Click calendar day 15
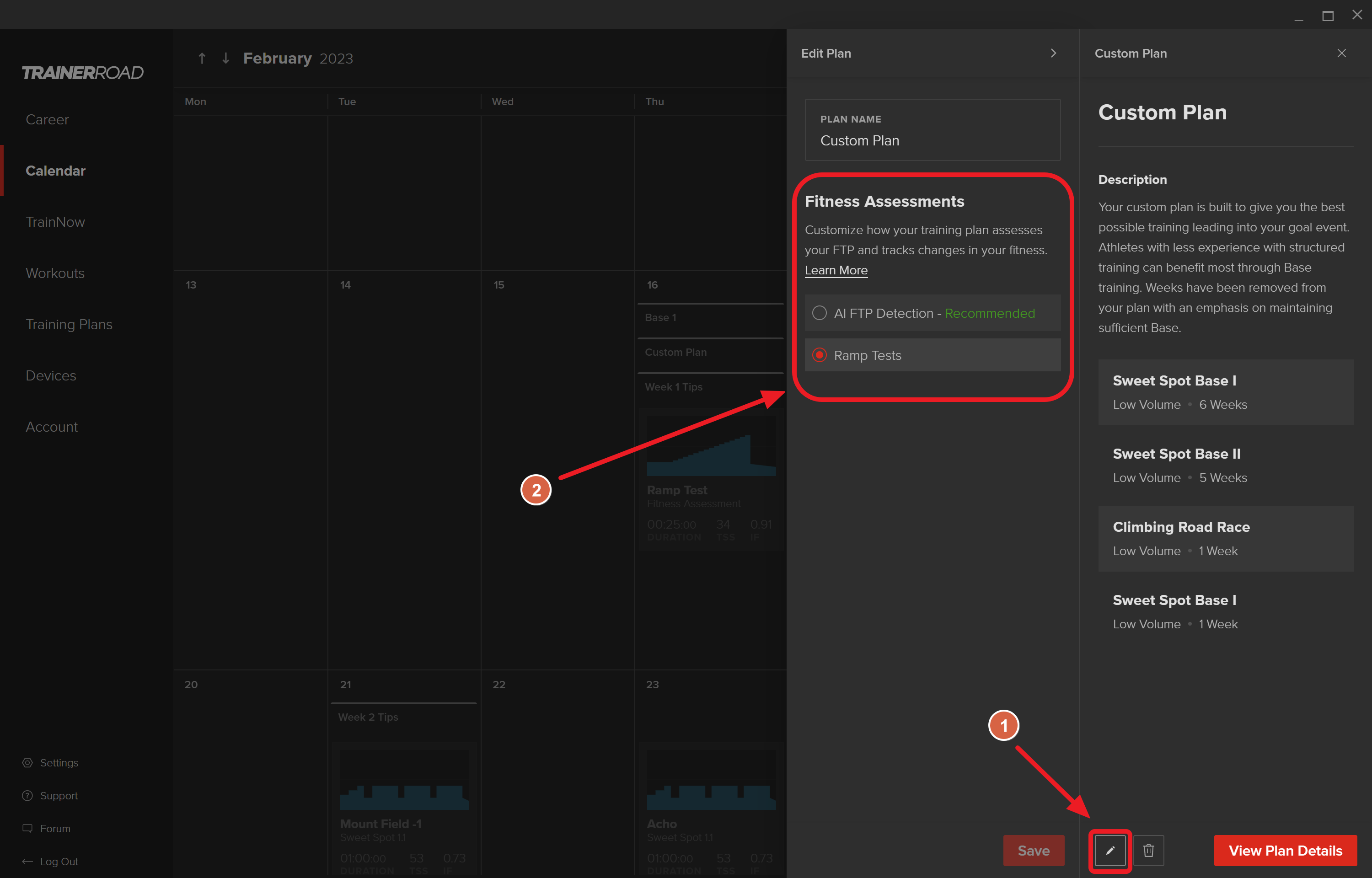1372x878 pixels. (499, 284)
